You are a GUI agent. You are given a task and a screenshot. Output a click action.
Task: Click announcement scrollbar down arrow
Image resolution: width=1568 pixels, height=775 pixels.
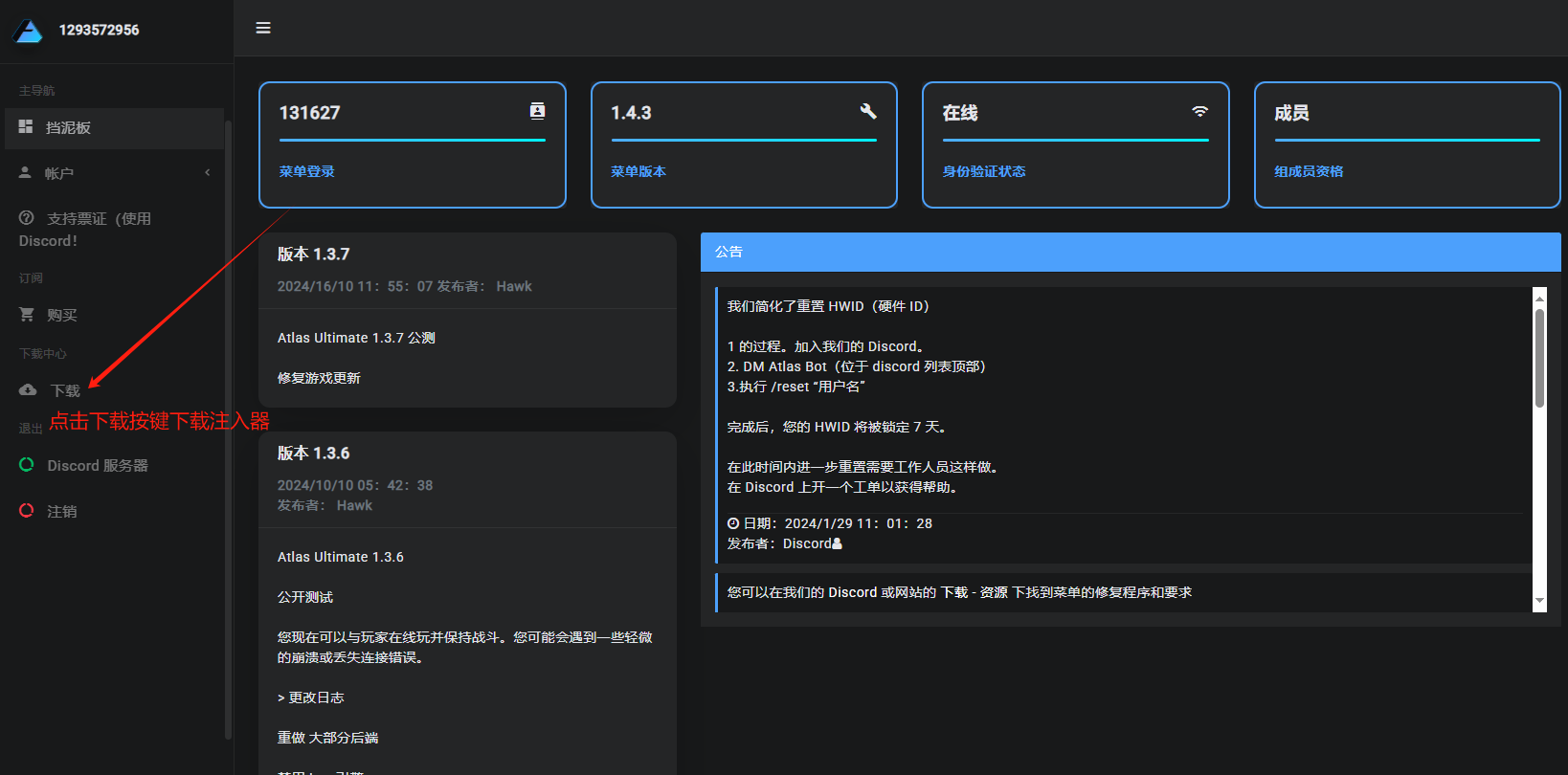pyautogui.click(x=1539, y=601)
